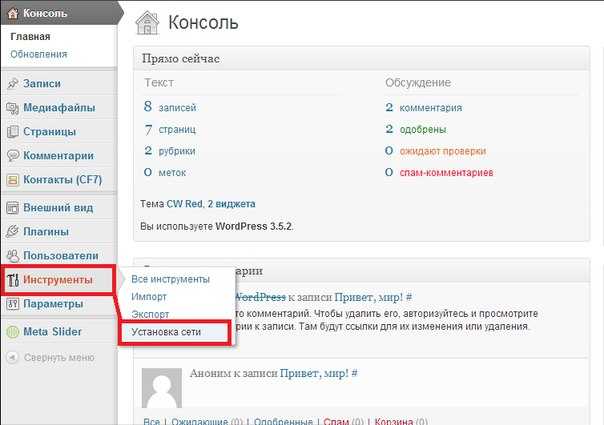Open Привет, мир! link in Аноним comment
Viewport: 604px width, 425px height.
click(x=314, y=373)
